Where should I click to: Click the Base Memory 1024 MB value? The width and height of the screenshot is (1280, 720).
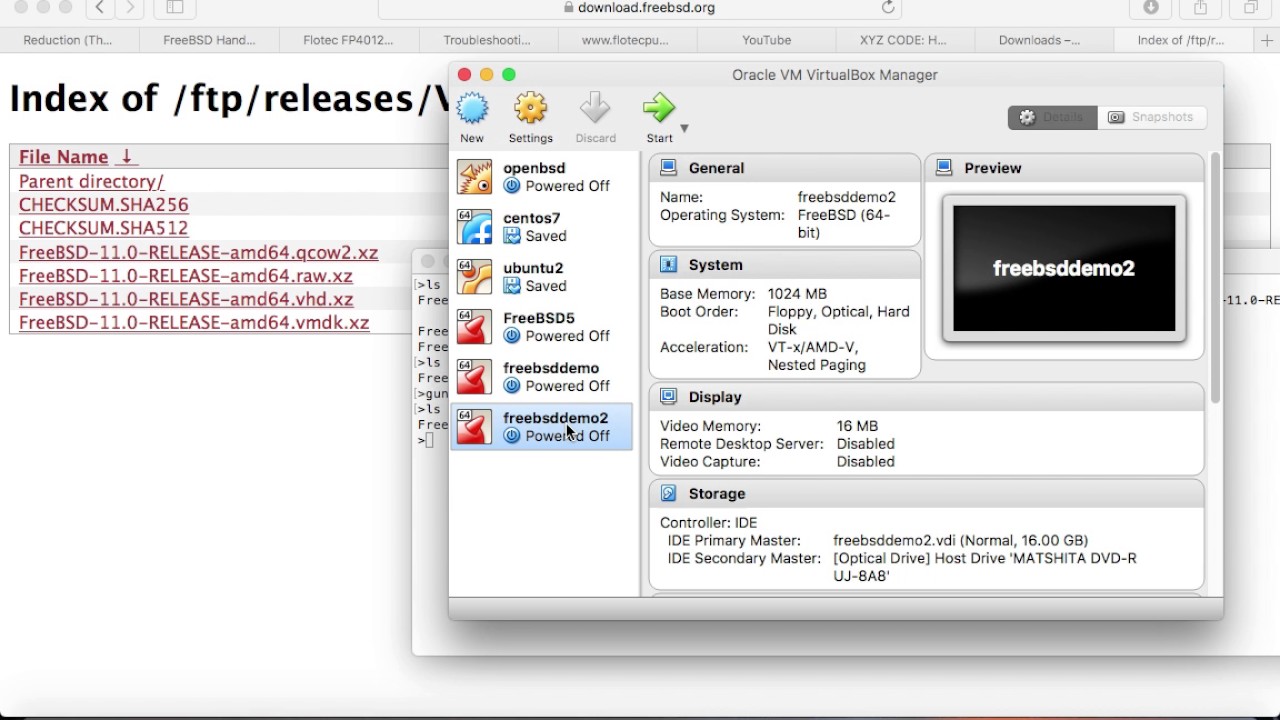tap(797, 294)
